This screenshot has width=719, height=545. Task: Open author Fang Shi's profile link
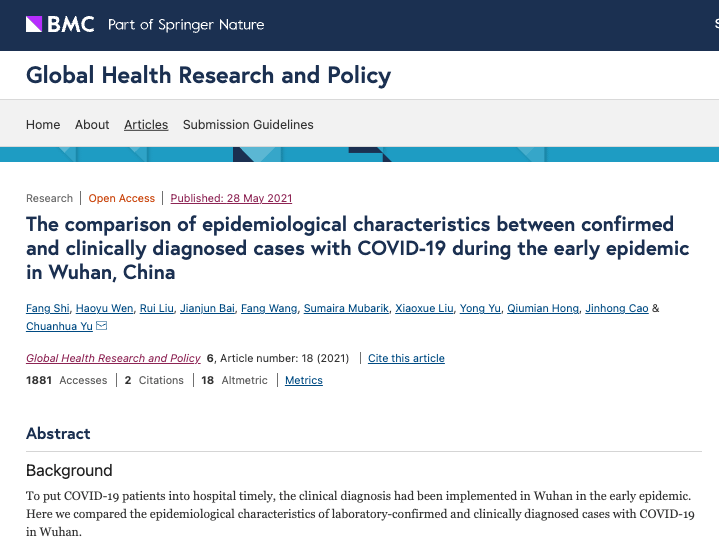click(48, 308)
